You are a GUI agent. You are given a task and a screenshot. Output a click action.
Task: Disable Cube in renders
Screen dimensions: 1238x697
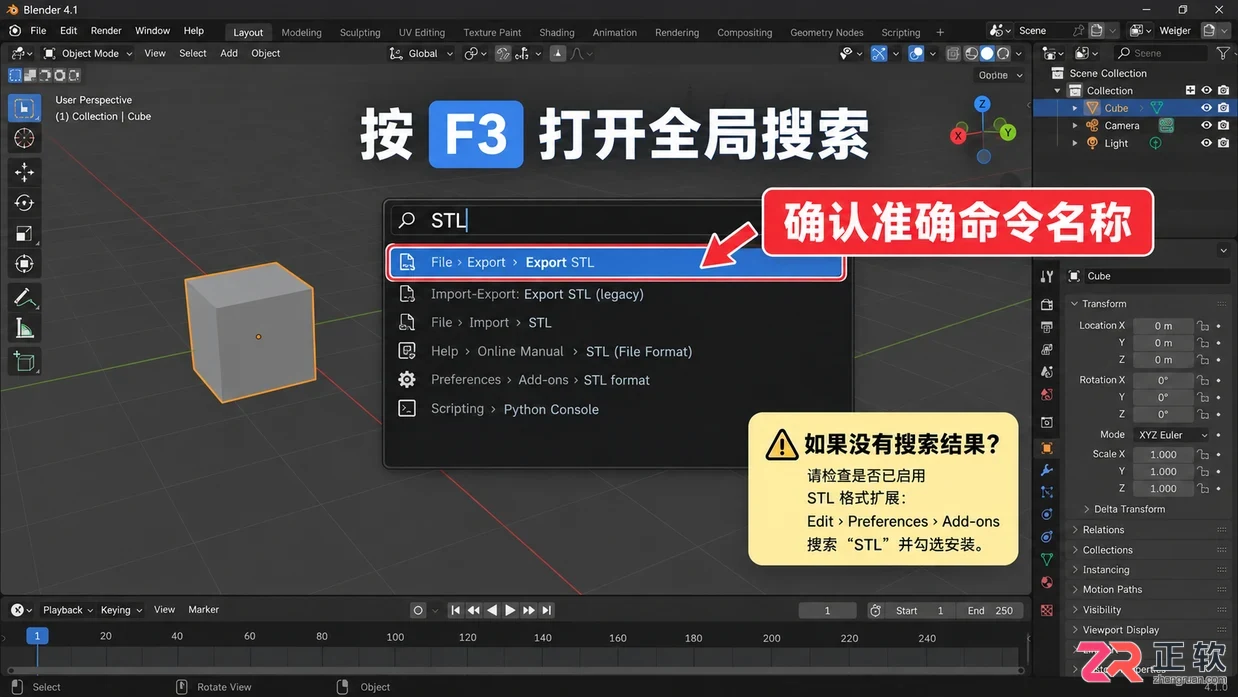(x=1223, y=108)
